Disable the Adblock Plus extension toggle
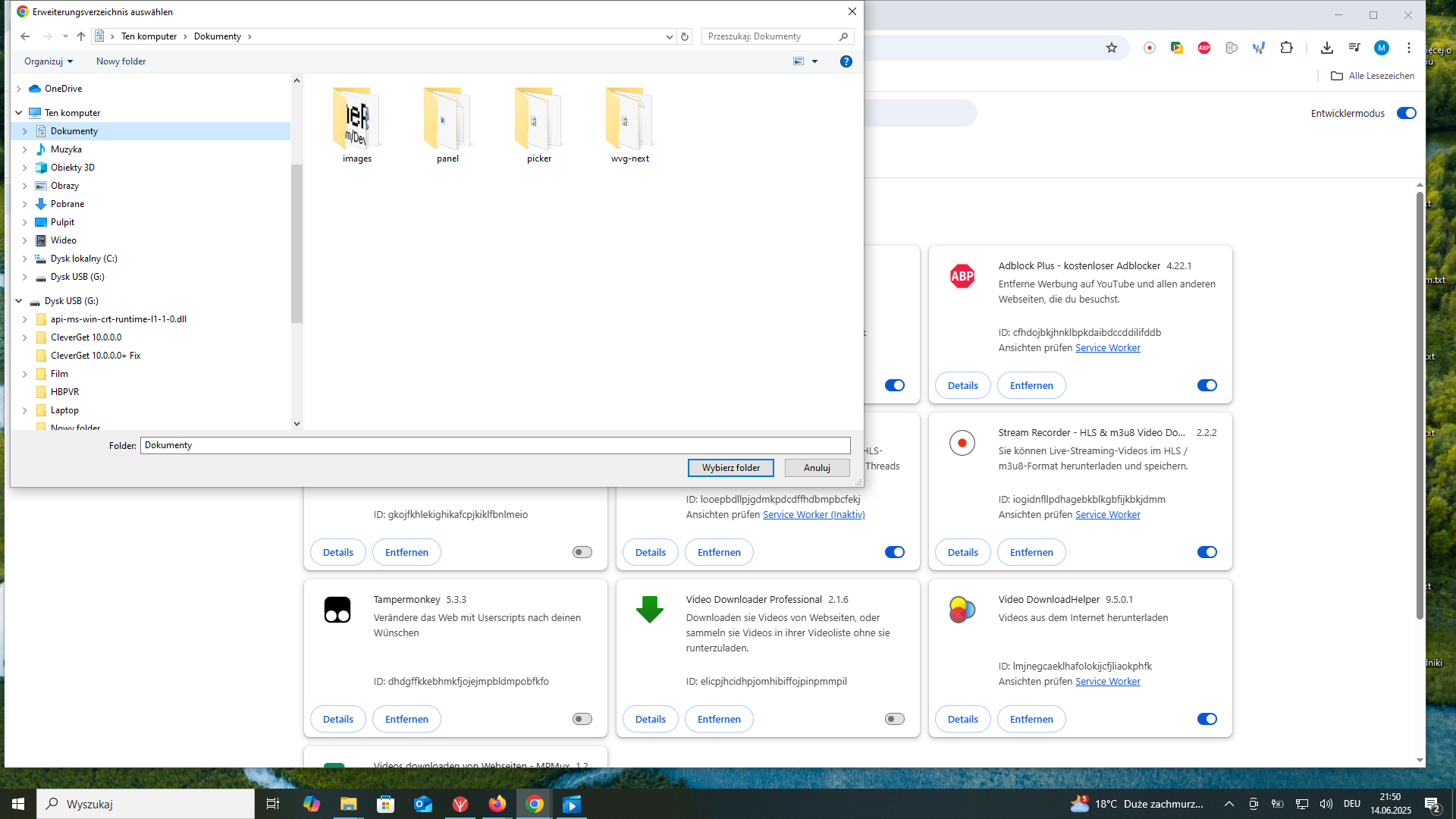The height and width of the screenshot is (819, 1456). click(x=1207, y=385)
